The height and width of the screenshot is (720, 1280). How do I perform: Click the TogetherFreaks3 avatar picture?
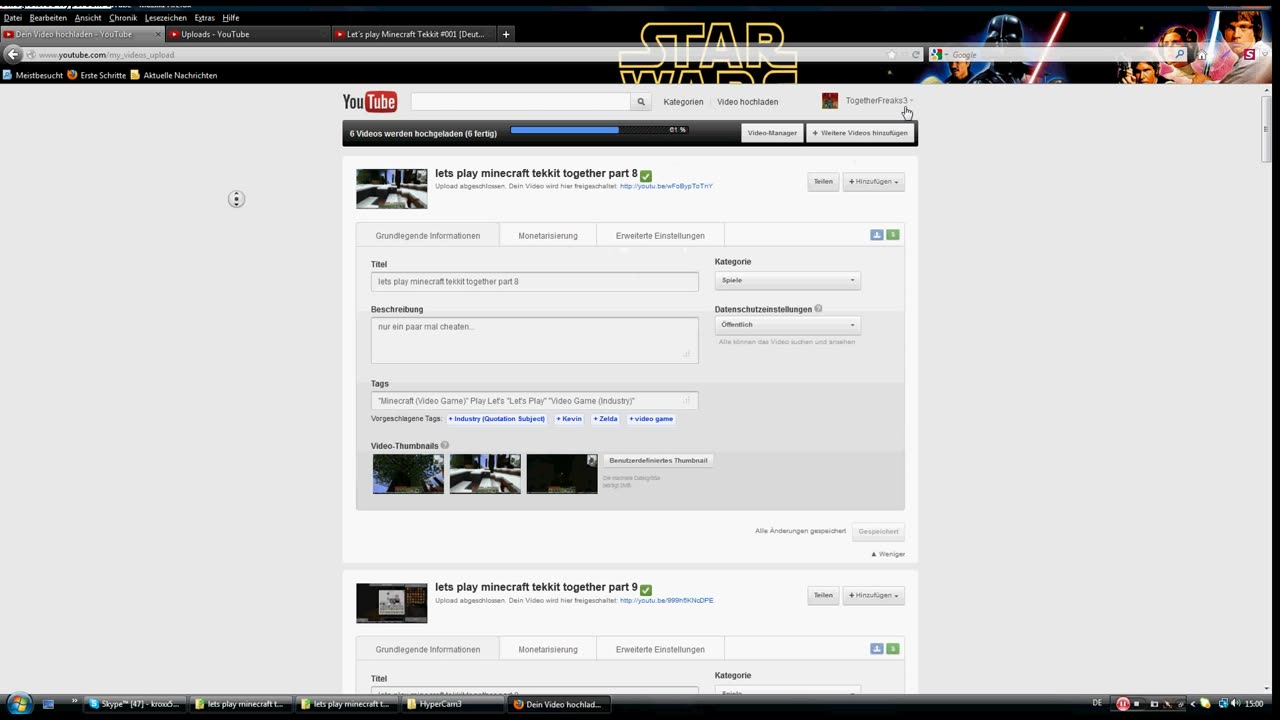coord(830,101)
